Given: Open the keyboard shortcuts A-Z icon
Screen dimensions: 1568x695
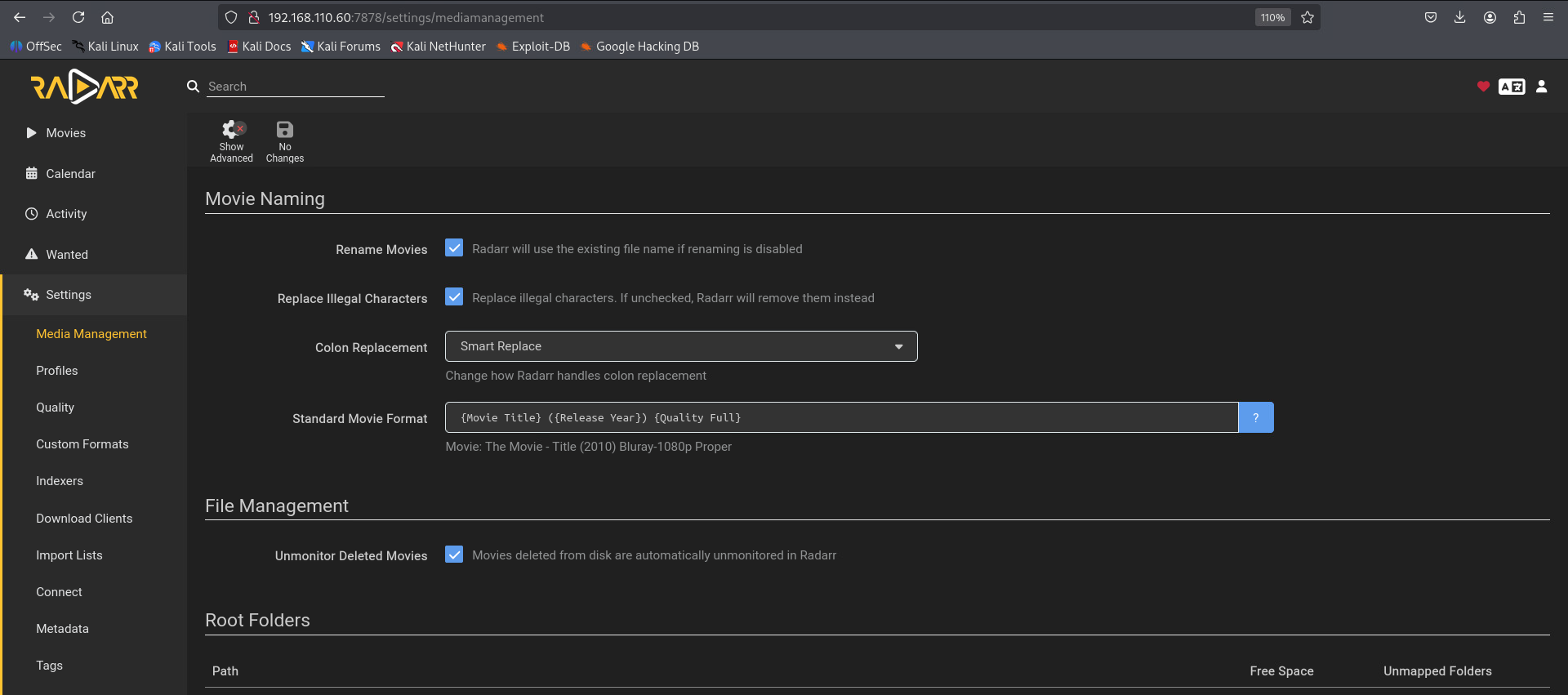Looking at the screenshot, I should click(1511, 87).
